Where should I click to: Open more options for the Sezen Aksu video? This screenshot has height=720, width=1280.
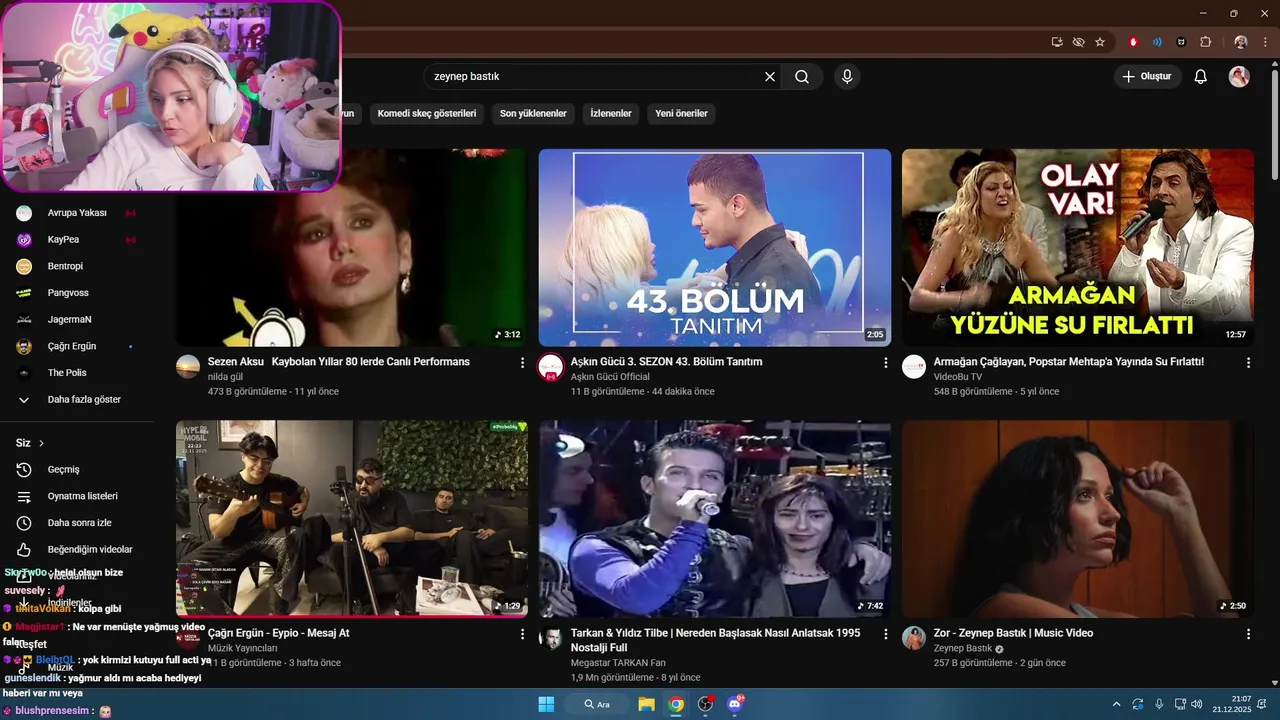coord(522,363)
